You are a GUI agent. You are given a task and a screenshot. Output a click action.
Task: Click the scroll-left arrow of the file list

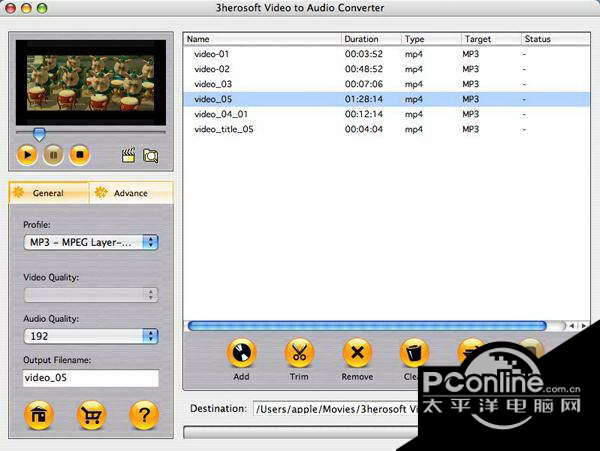572,326
